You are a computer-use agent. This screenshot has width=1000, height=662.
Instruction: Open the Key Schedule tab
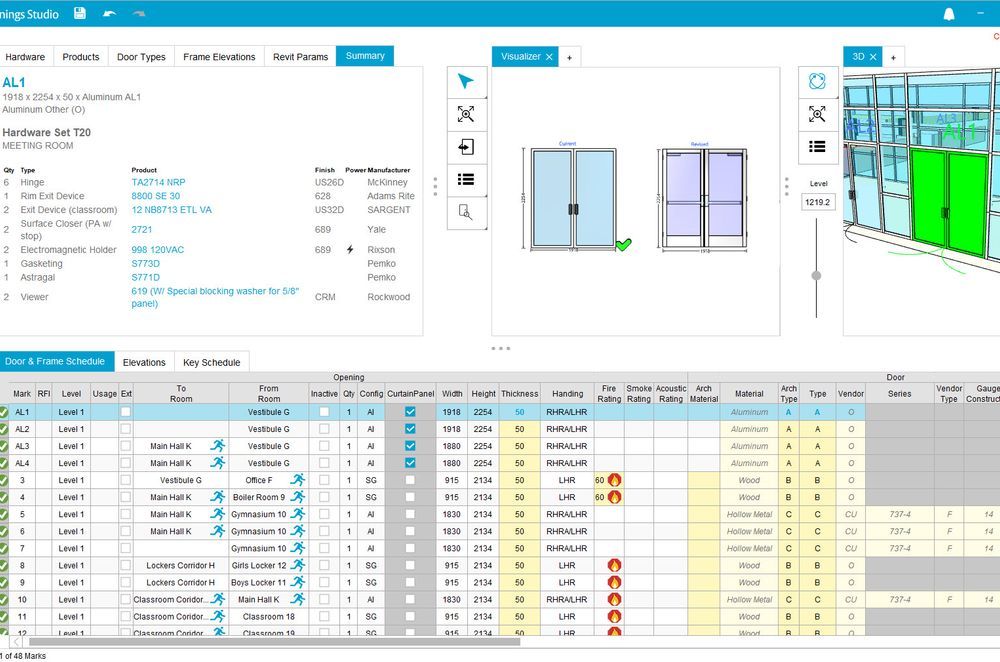click(x=211, y=362)
